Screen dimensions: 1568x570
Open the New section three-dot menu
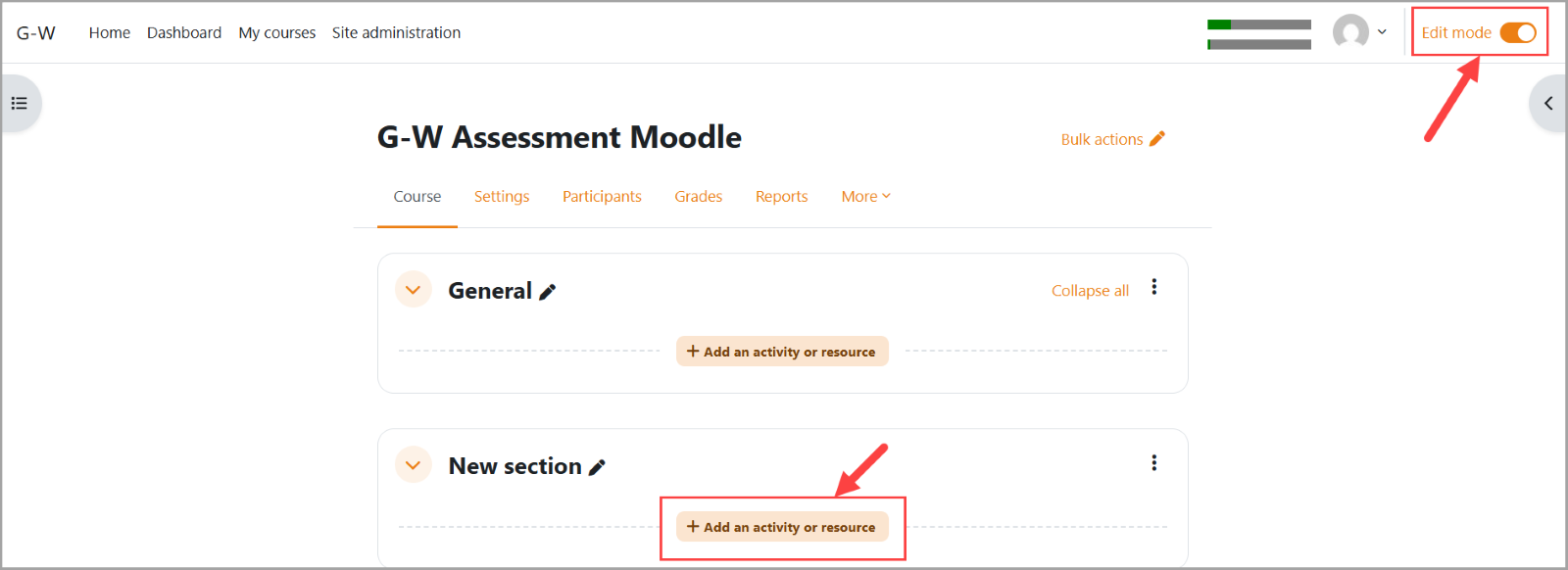[1154, 462]
